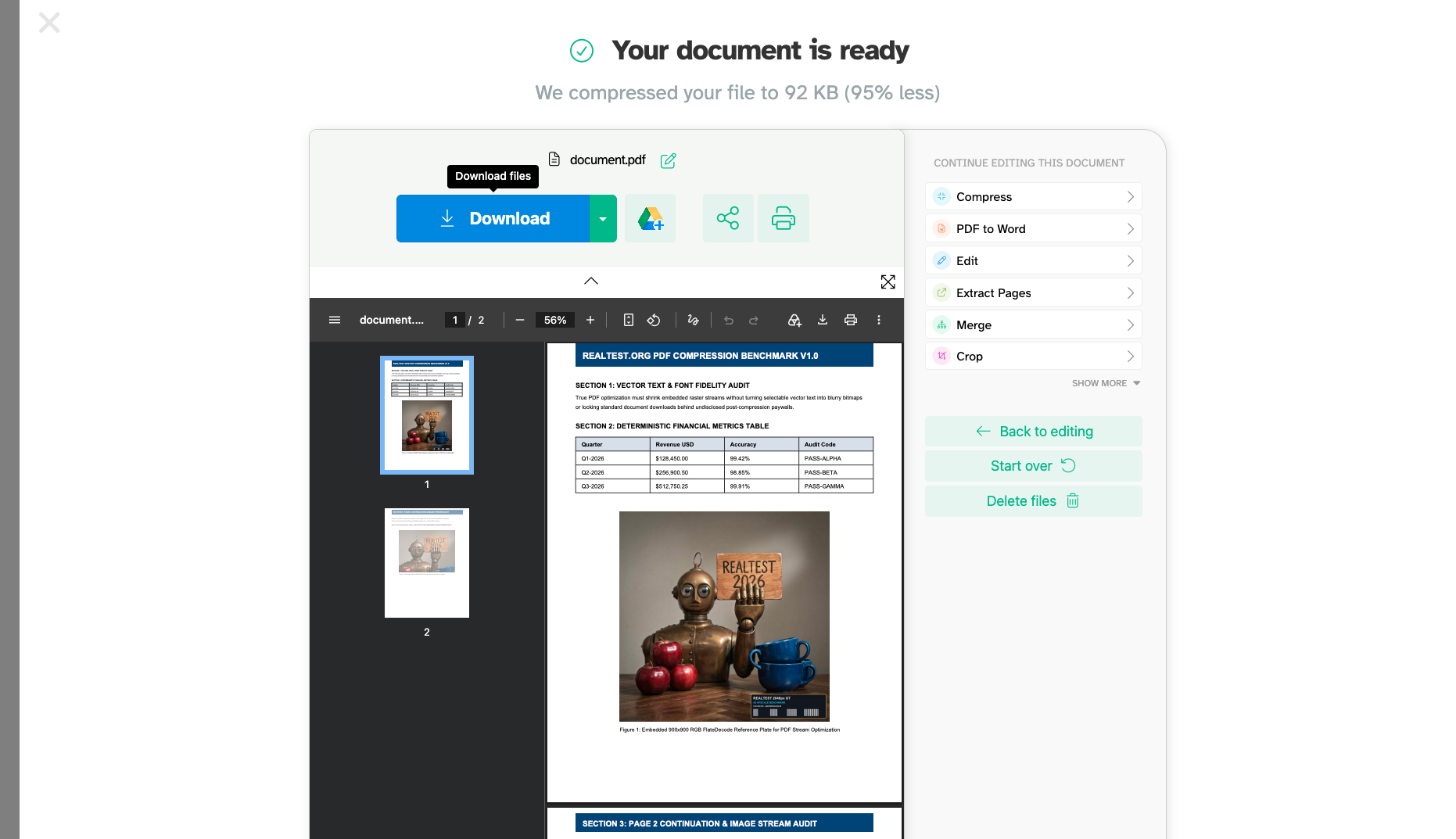Open the viewer's three-dot more menu
1456x839 pixels.
click(879, 320)
